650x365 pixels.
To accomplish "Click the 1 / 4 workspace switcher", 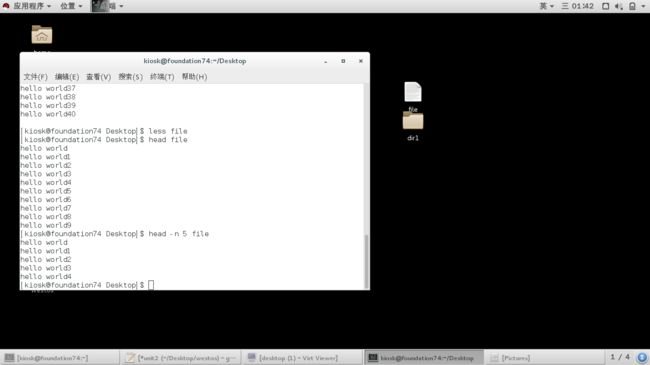I will [x=620, y=357].
